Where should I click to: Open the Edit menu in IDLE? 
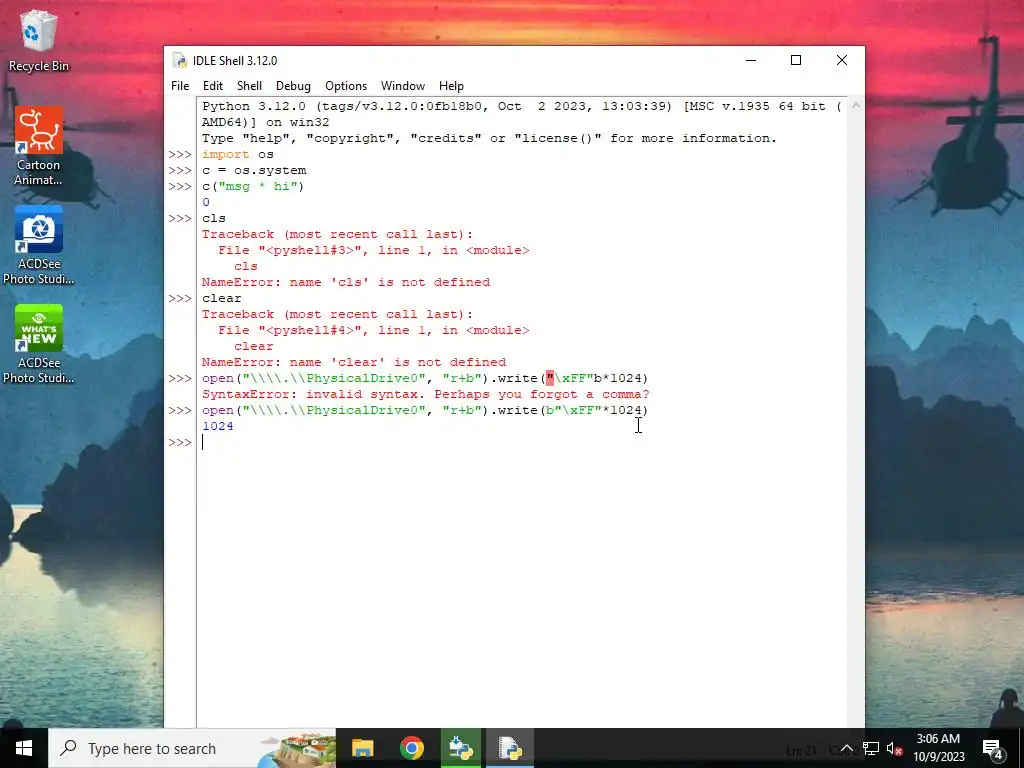click(x=213, y=86)
